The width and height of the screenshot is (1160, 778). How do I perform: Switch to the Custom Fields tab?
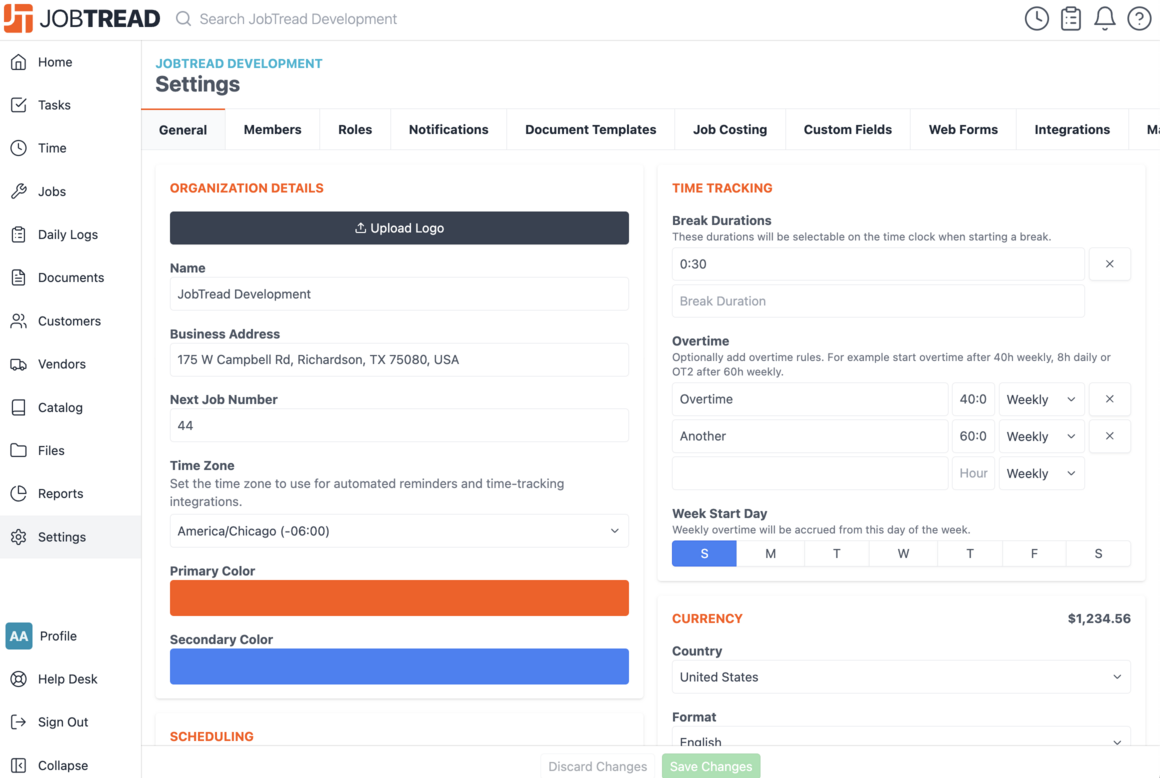tap(848, 129)
